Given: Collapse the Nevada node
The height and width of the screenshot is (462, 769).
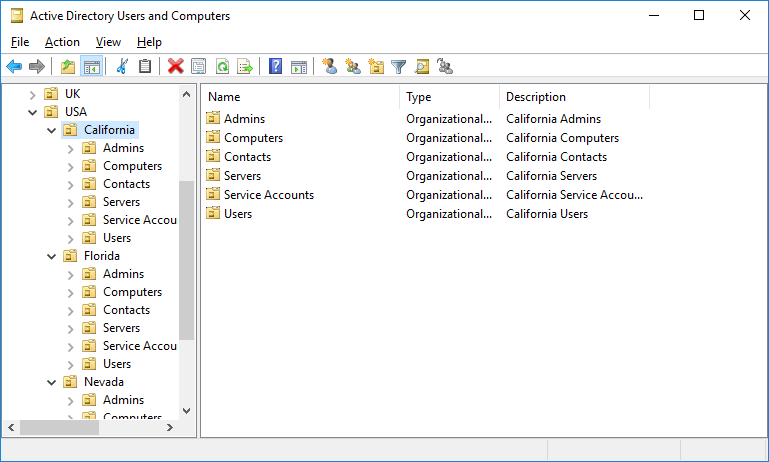Looking at the screenshot, I should pyautogui.click(x=51, y=383).
